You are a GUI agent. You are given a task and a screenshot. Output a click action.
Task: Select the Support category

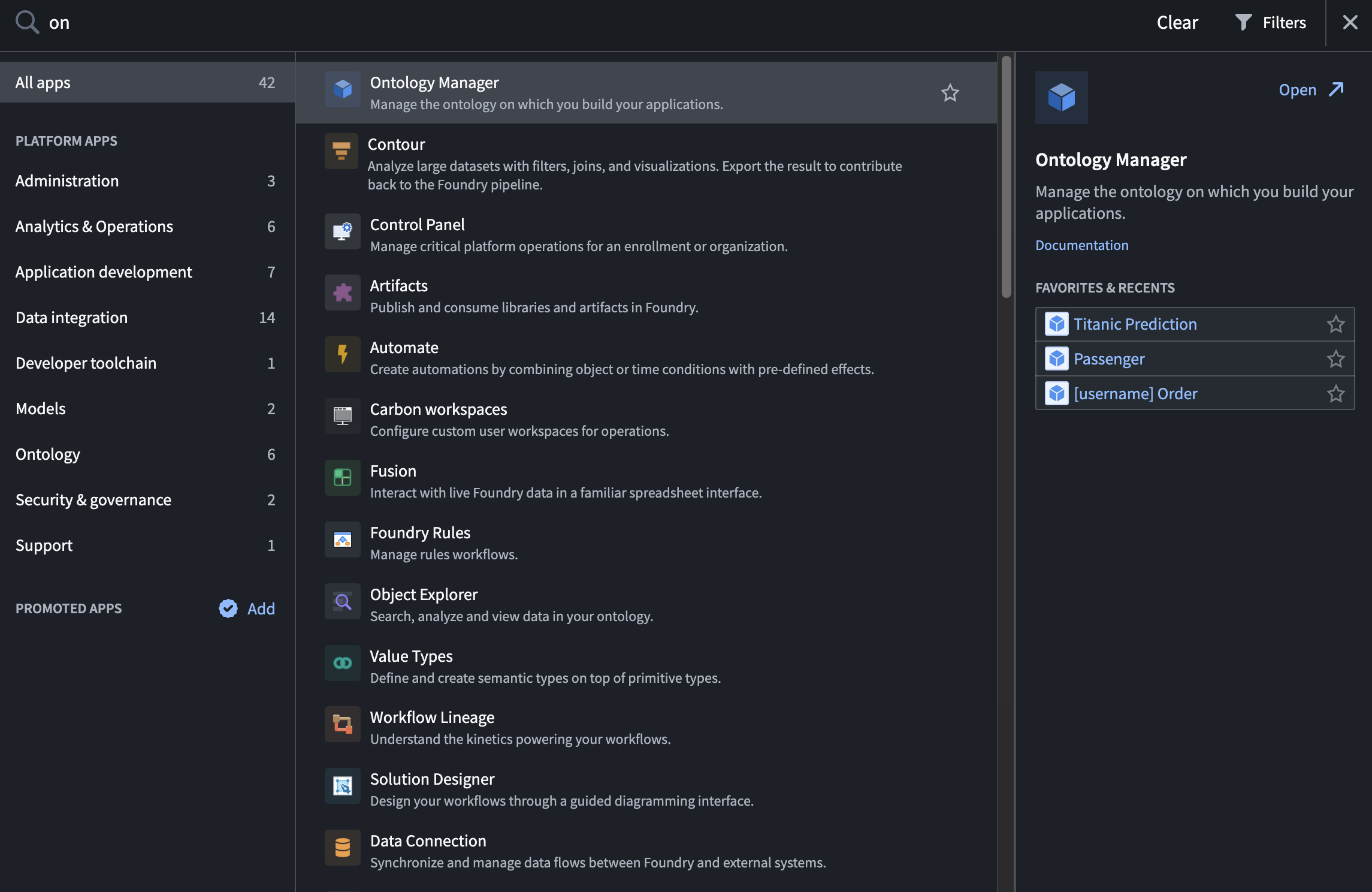click(147, 546)
